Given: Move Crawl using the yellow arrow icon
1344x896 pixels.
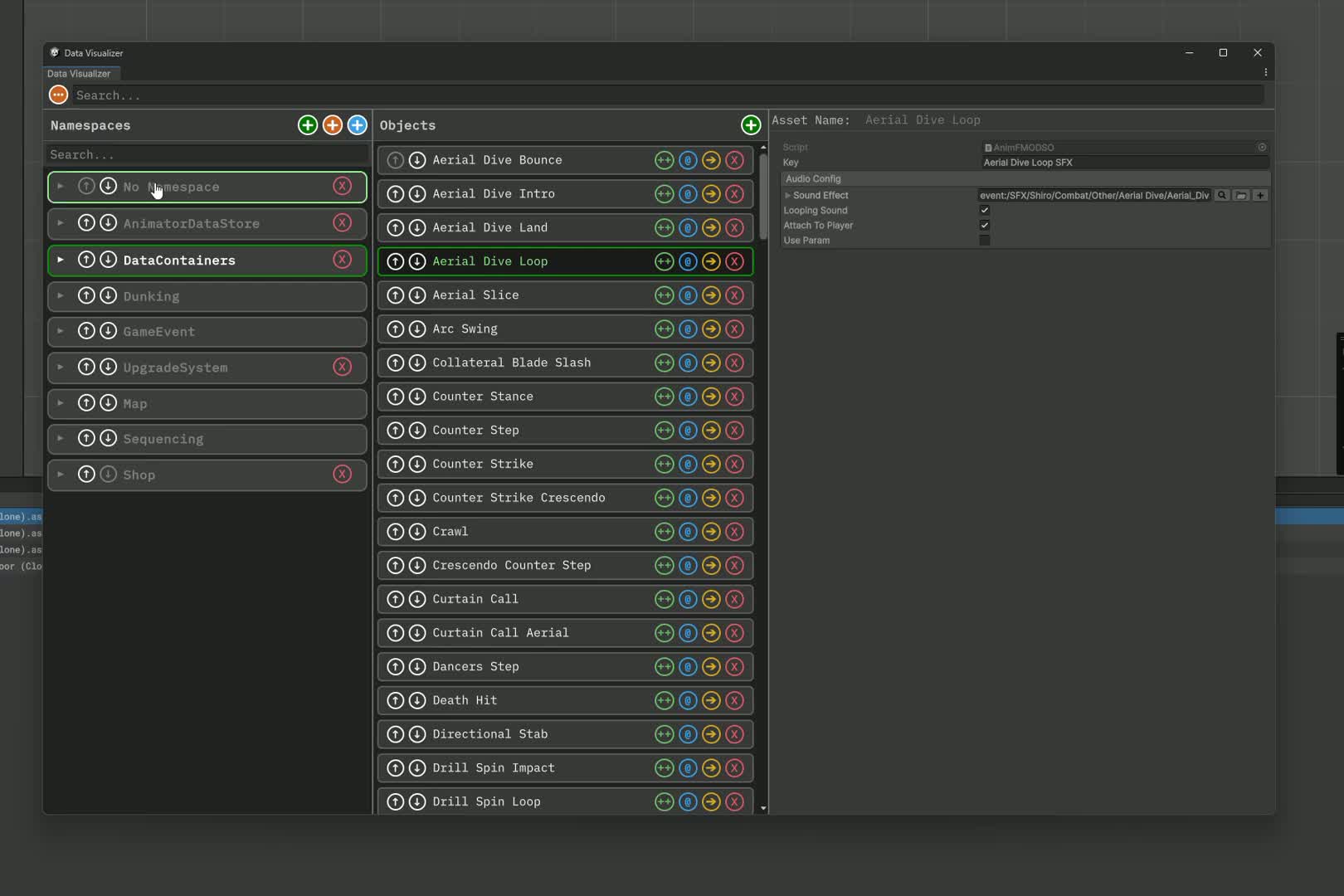Looking at the screenshot, I should click(711, 532).
